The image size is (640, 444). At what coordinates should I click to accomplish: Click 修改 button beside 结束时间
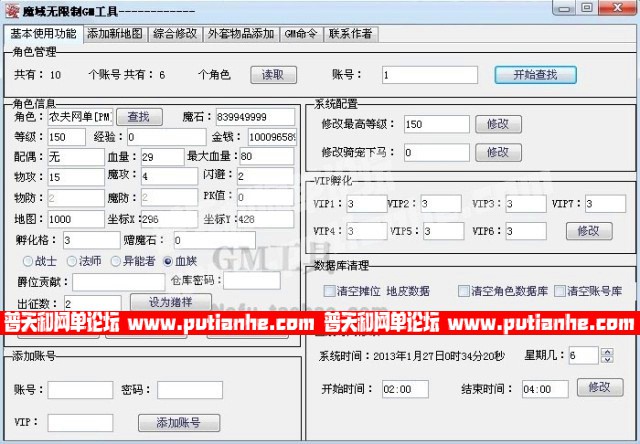point(600,387)
